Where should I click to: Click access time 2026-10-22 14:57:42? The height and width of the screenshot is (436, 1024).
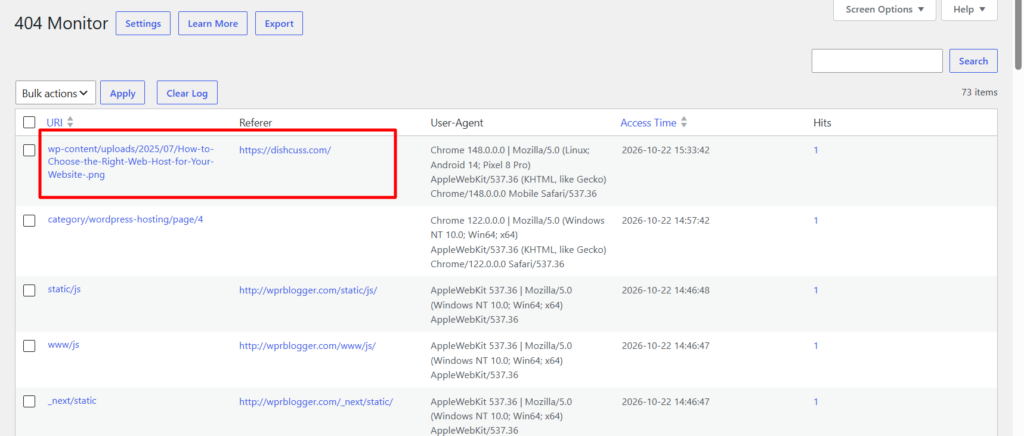(665, 221)
